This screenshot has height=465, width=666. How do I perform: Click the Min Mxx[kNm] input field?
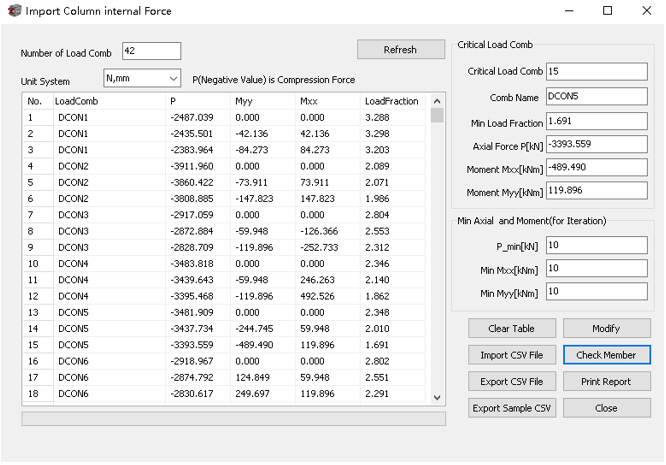pyautogui.click(x=596, y=268)
